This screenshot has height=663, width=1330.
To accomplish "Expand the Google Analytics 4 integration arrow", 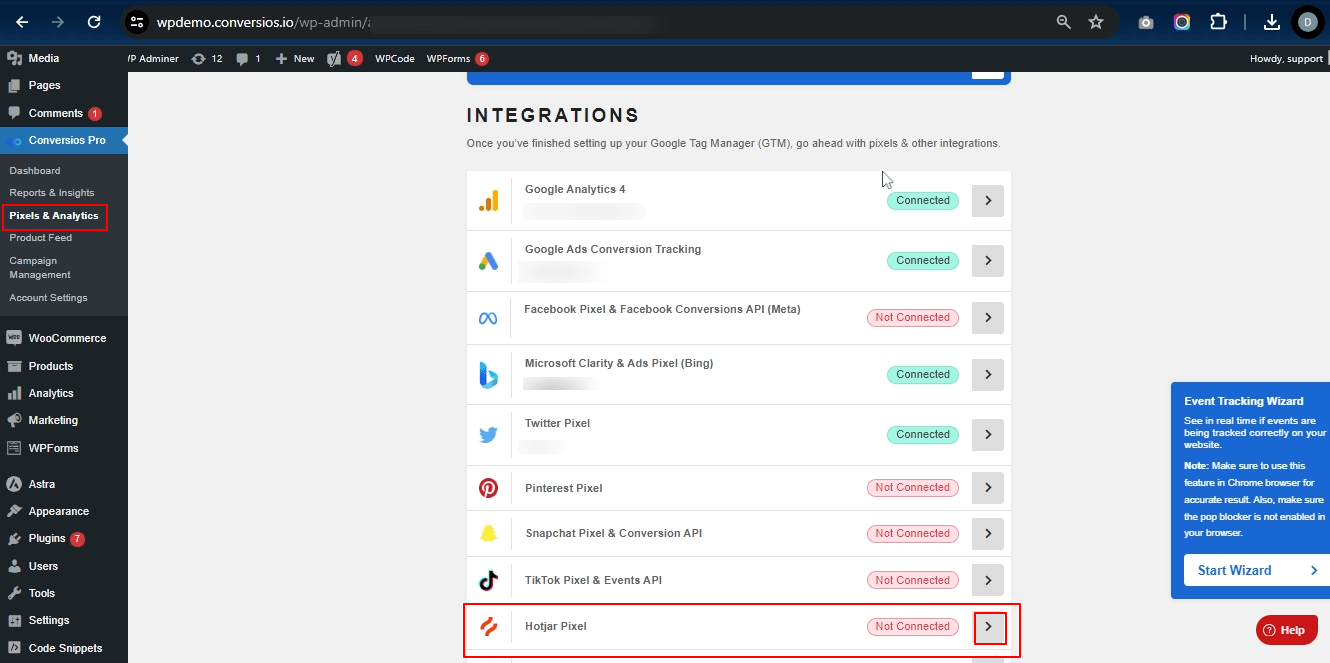I will pyautogui.click(x=988, y=201).
